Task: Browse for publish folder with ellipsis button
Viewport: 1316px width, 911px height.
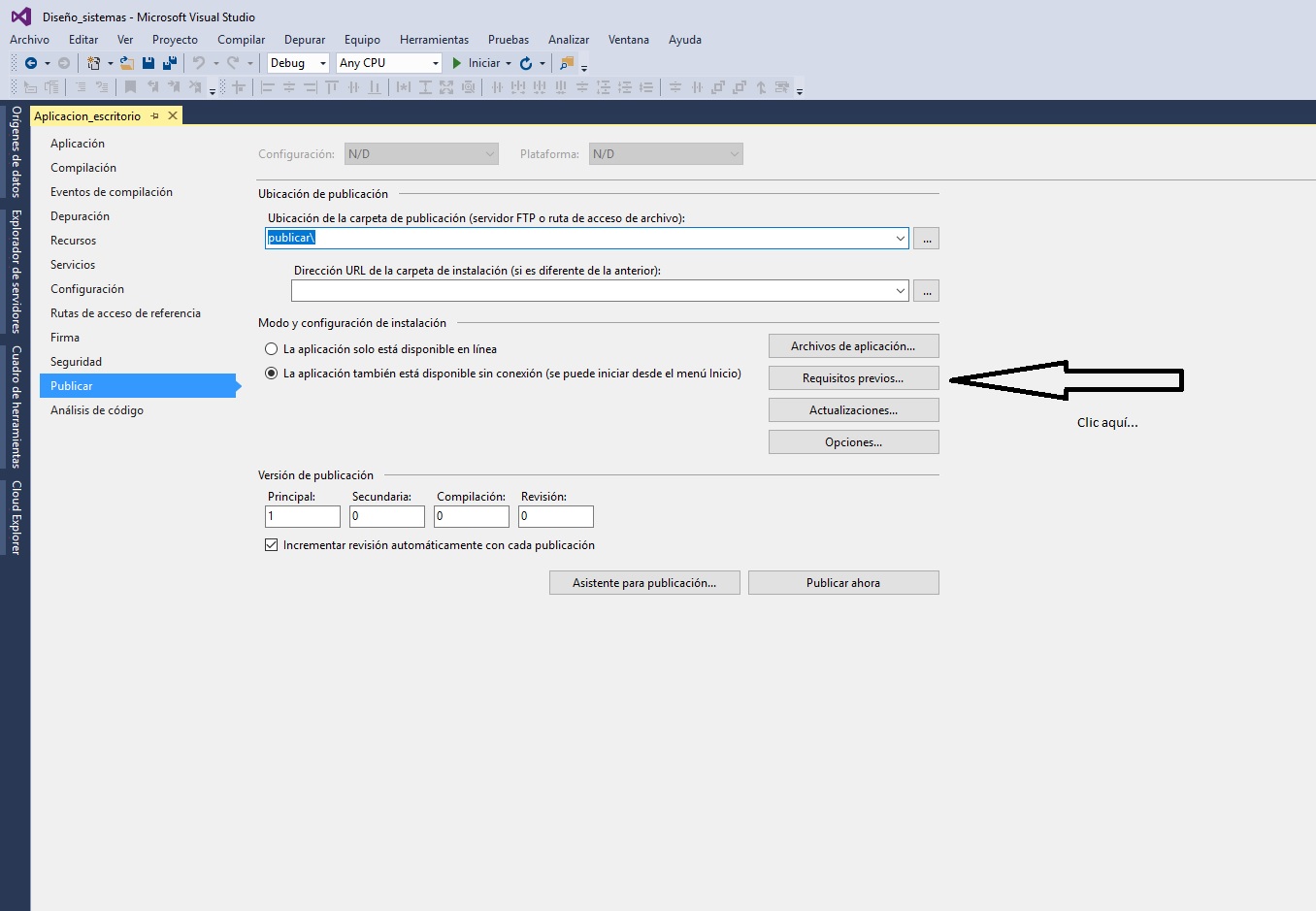Action: pos(927,239)
